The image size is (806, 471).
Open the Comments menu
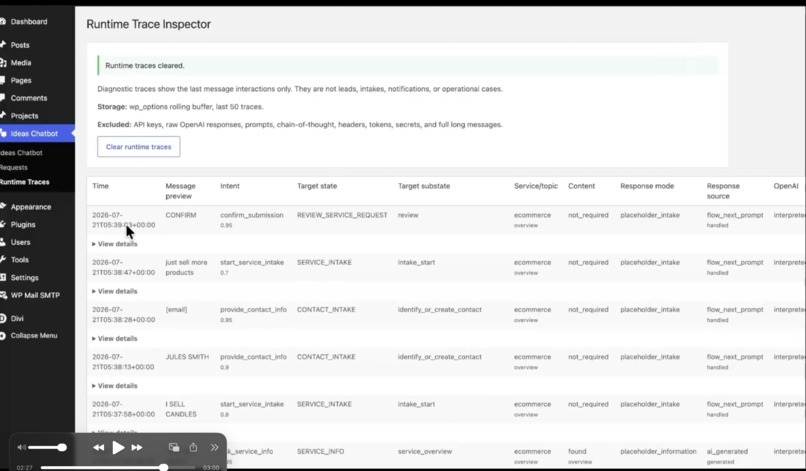29,98
